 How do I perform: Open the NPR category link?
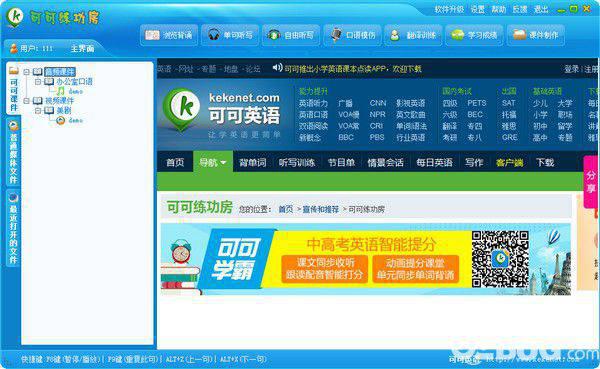click(x=377, y=114)
